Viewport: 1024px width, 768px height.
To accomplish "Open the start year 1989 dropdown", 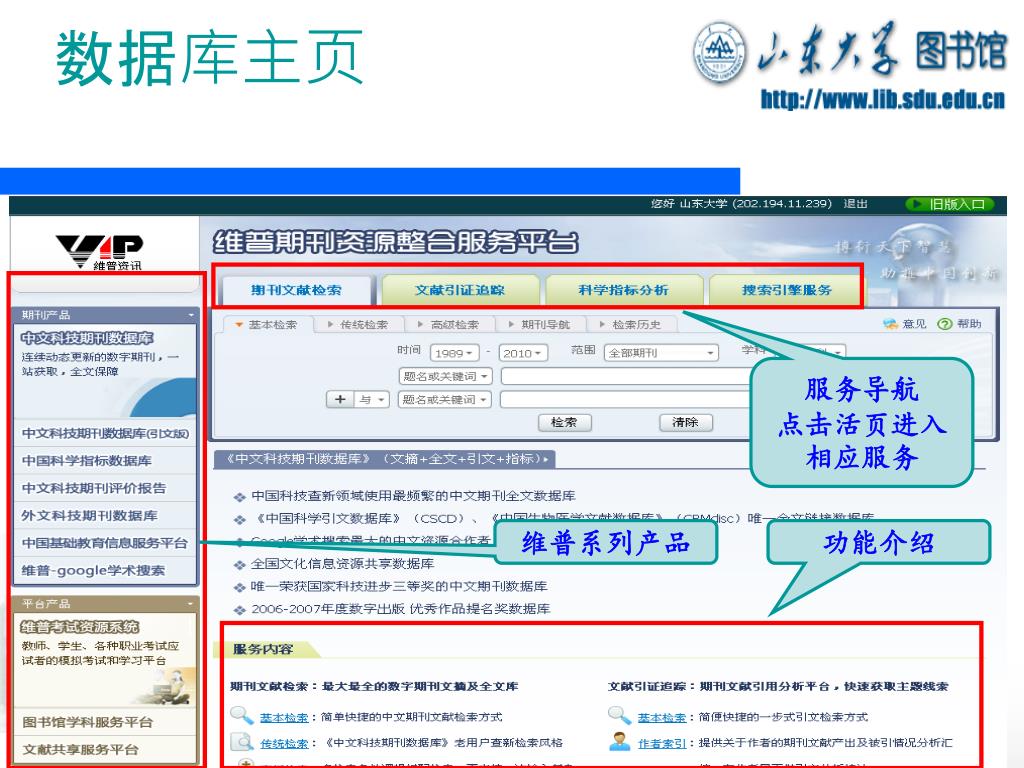I will [x=455, y=353].
